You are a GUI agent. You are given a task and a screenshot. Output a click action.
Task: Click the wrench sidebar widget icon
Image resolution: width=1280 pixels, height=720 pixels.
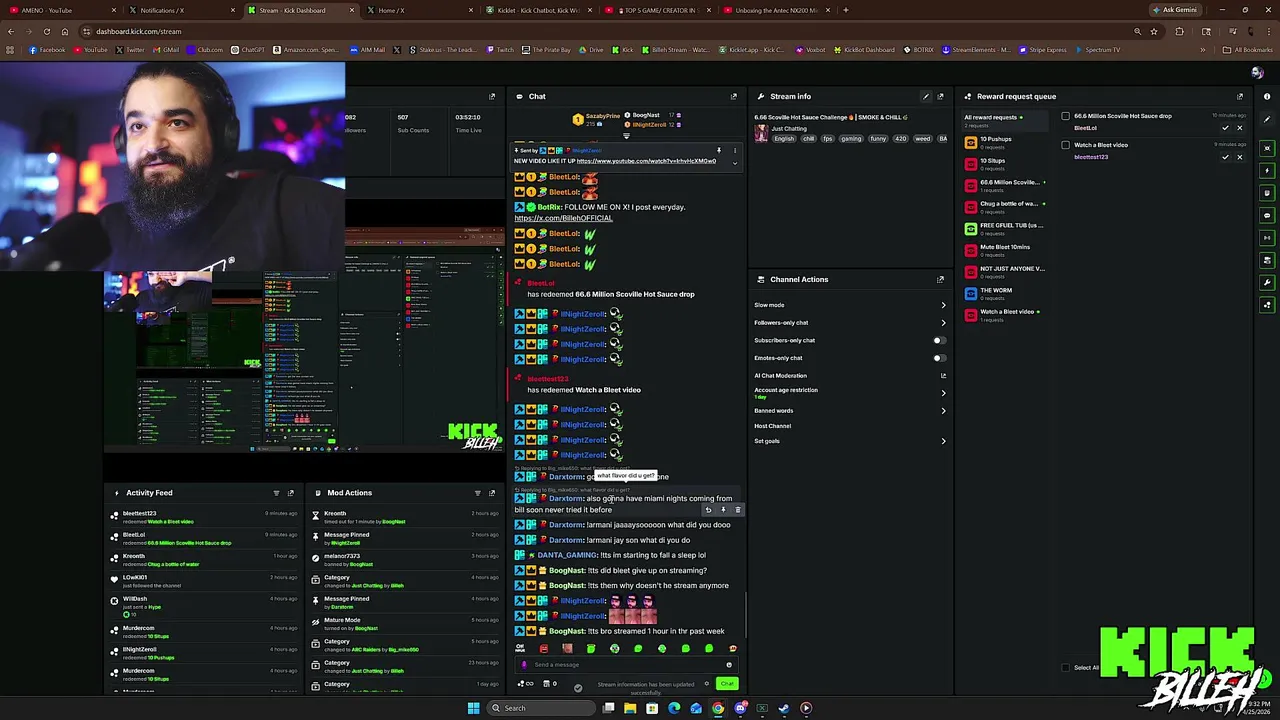pos(1267,283)
